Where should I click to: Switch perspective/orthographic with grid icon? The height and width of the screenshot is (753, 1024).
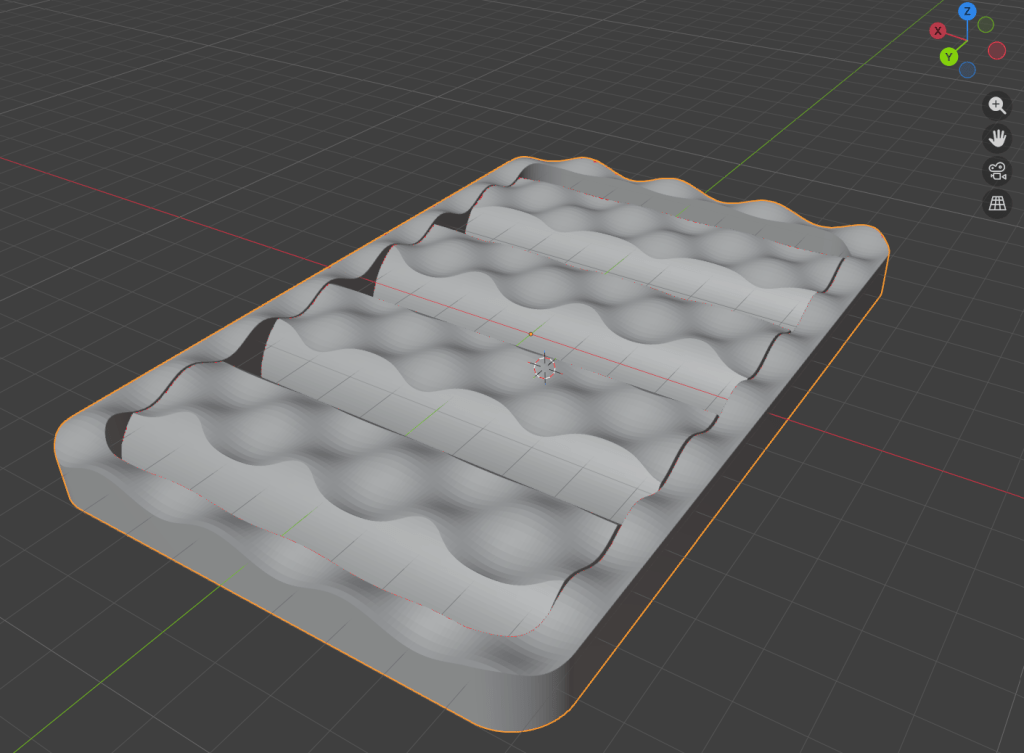click(x=997, y=204)
